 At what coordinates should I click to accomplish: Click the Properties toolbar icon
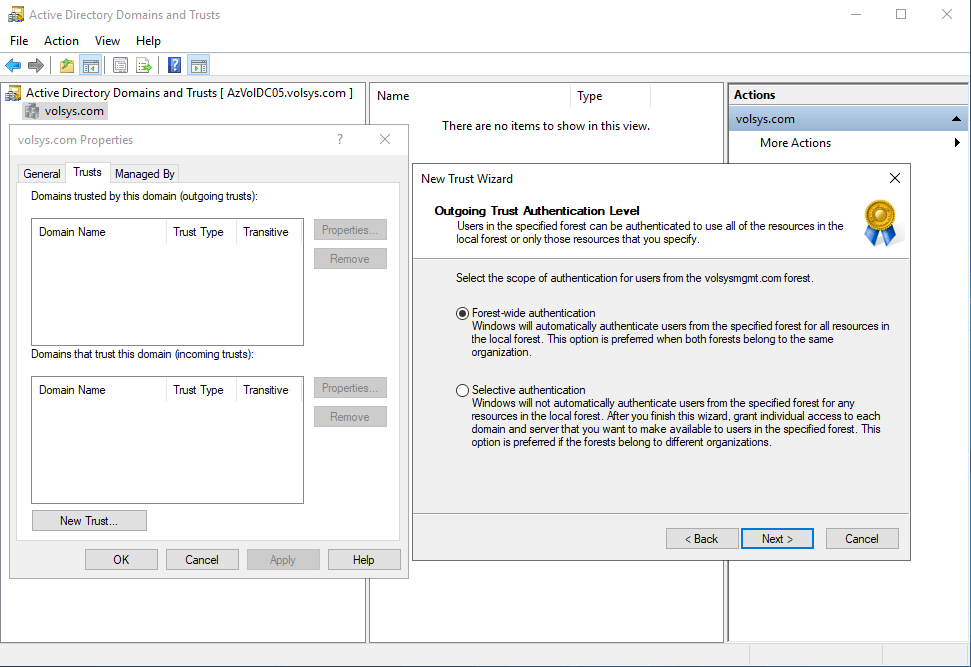[120, 66]
